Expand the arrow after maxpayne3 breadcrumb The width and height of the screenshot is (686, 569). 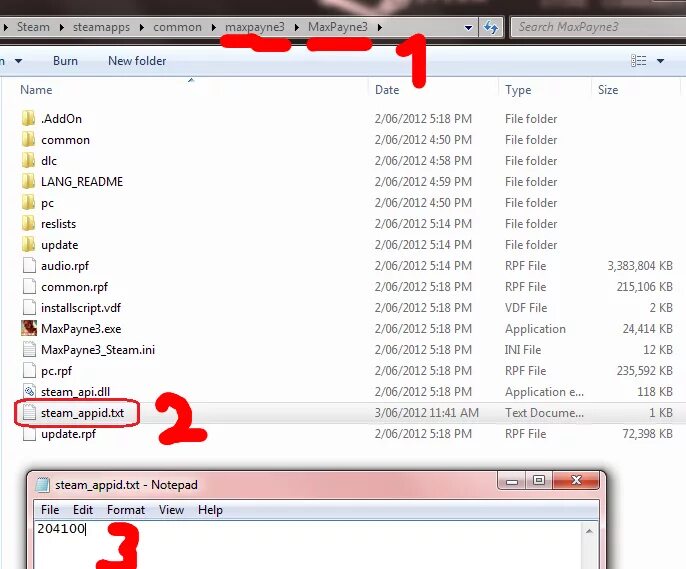(x=297, y=27)
